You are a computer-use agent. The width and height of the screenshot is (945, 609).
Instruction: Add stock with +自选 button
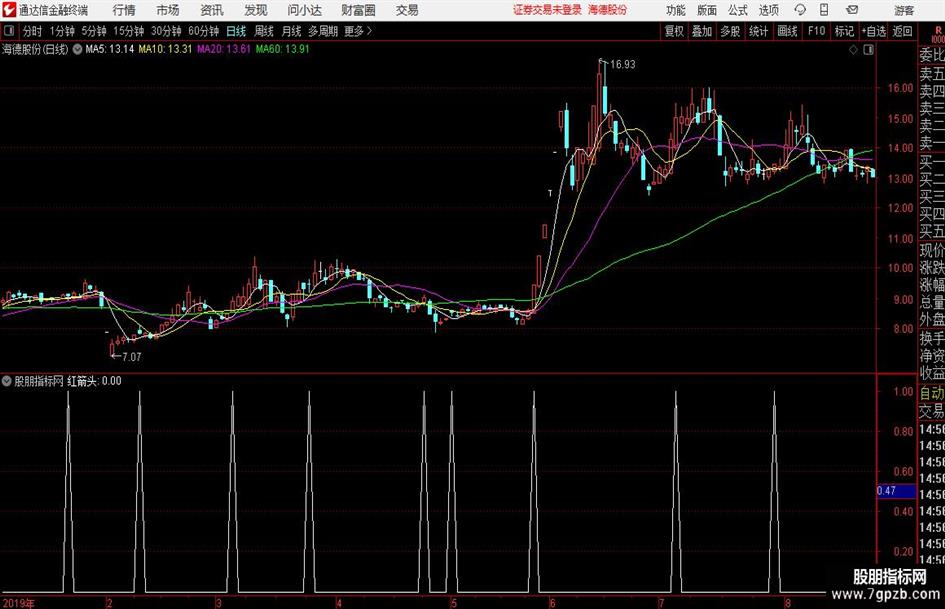[874, 31]
